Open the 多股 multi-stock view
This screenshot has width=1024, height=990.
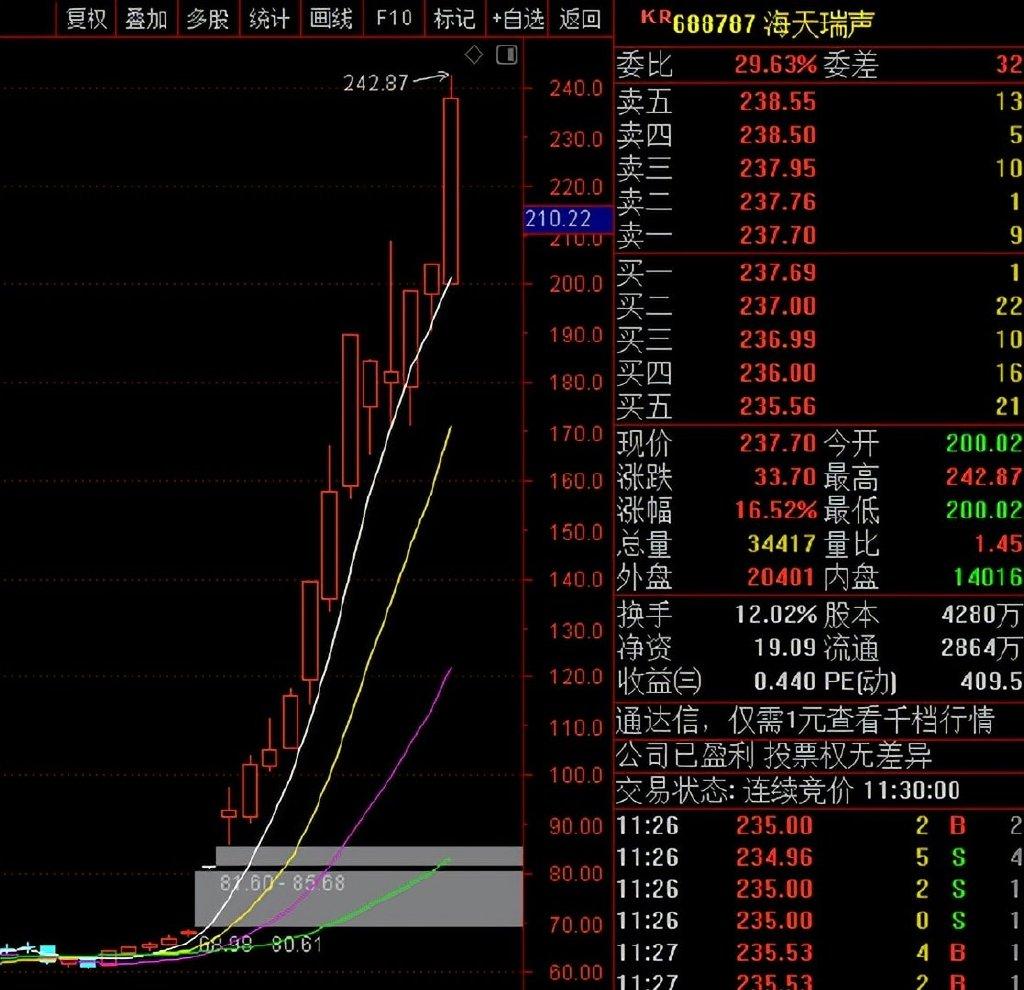point(207,18)
